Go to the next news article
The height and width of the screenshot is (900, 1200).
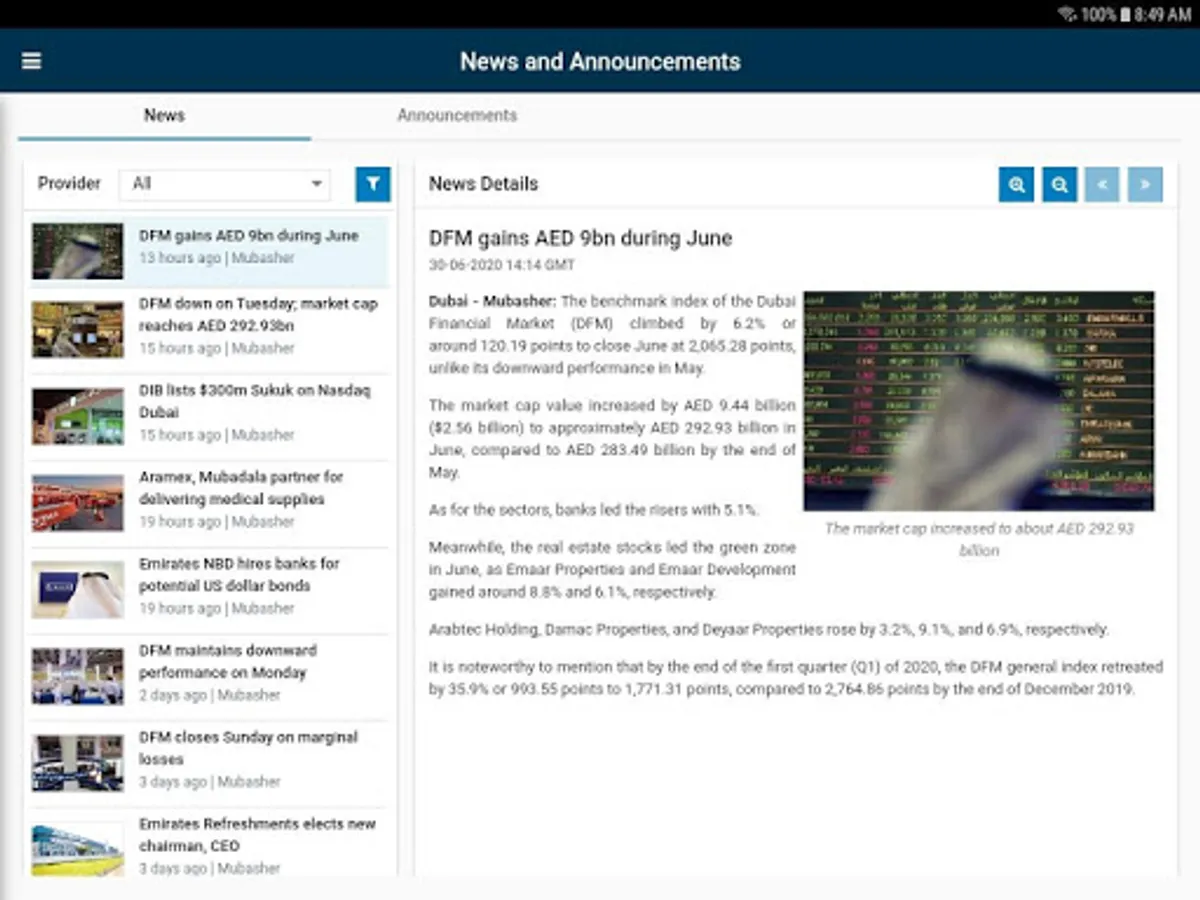pos(1146,185)
